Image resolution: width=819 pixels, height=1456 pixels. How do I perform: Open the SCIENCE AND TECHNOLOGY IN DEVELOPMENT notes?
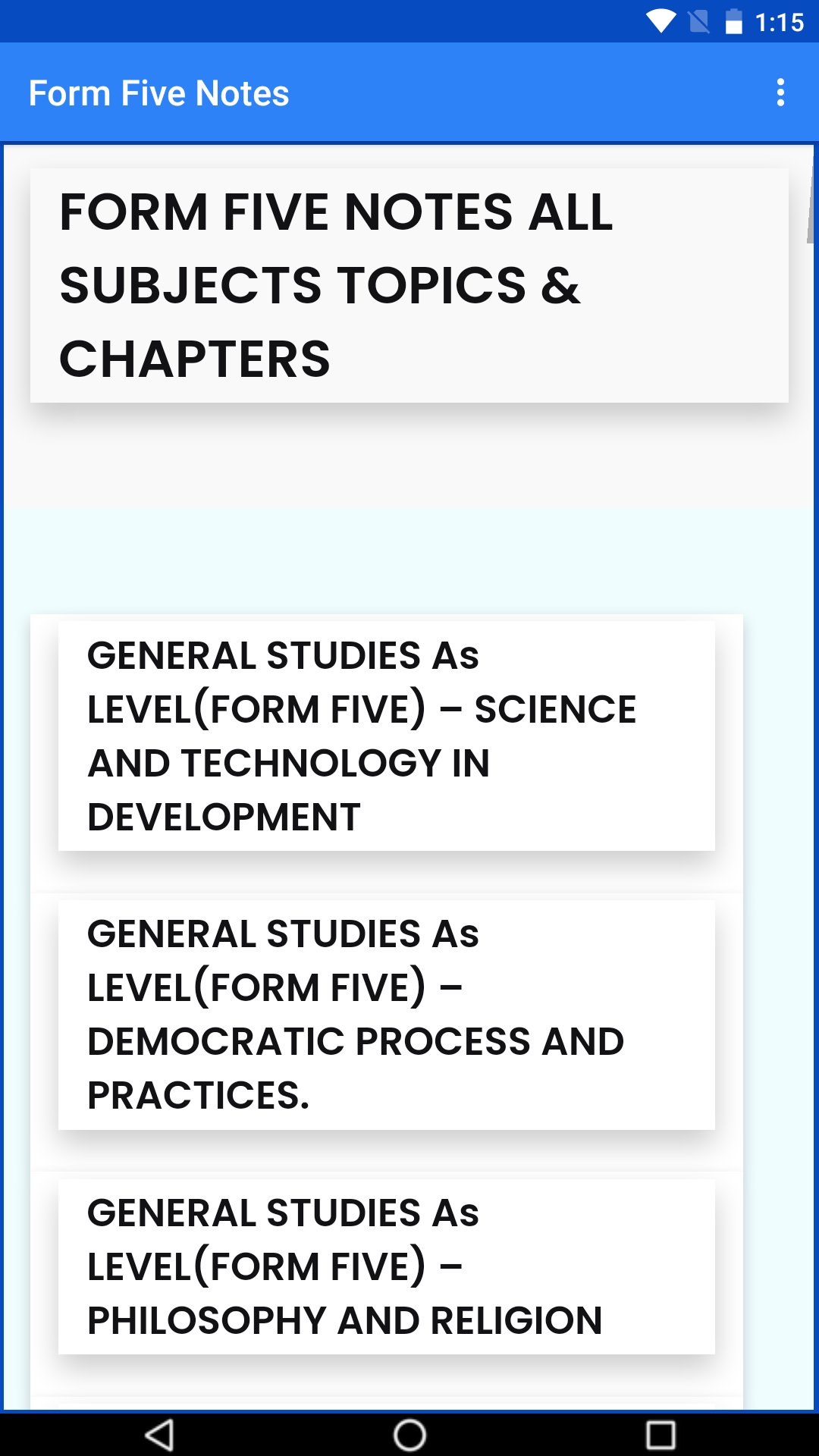pos(387,734)
